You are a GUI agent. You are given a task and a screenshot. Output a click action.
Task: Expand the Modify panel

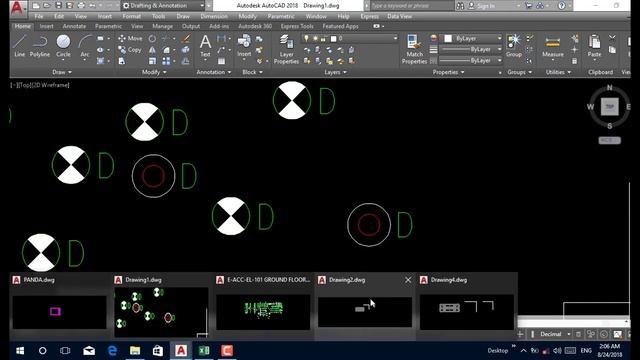(x=154, y=72)
